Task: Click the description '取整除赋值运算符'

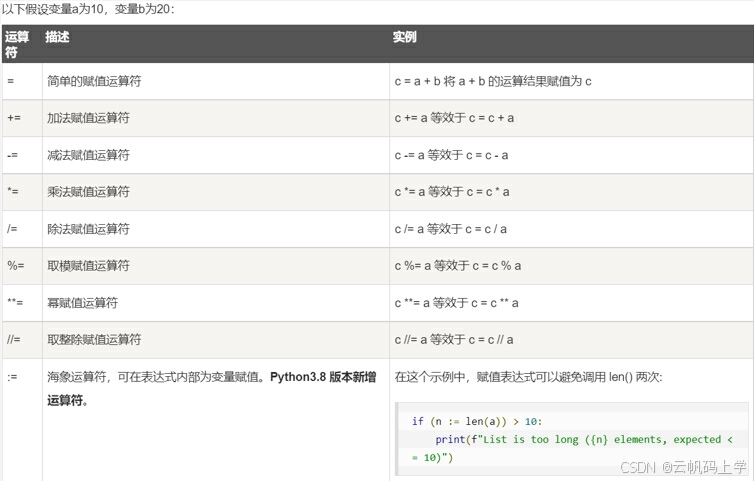Action: 94,340
